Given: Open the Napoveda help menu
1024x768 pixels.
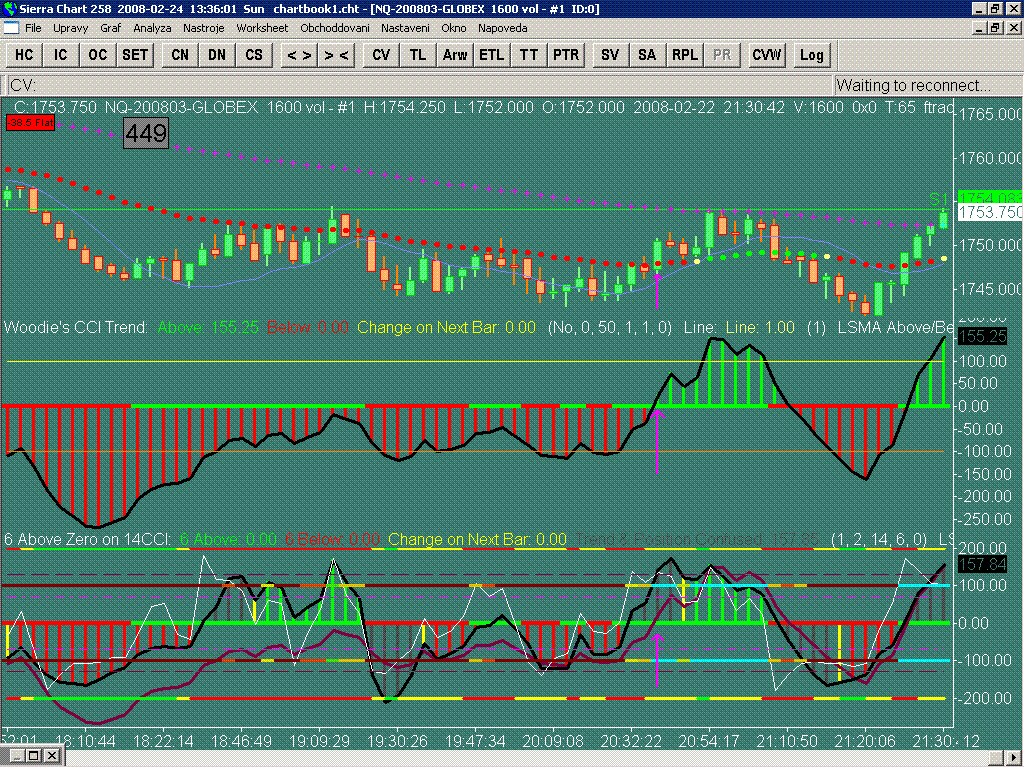Looking at the screenshot, I should click(x=503, y=28).
